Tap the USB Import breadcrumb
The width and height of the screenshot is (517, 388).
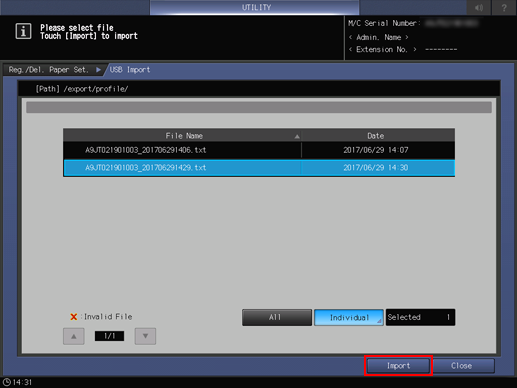click(130, 70)
